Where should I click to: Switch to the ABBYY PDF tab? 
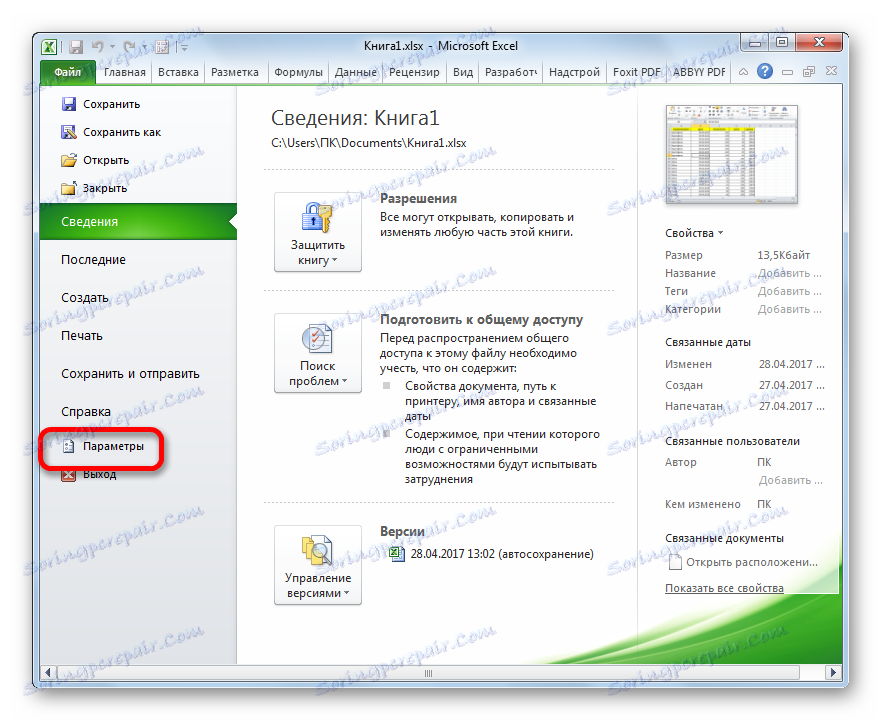tap(699, 72)
